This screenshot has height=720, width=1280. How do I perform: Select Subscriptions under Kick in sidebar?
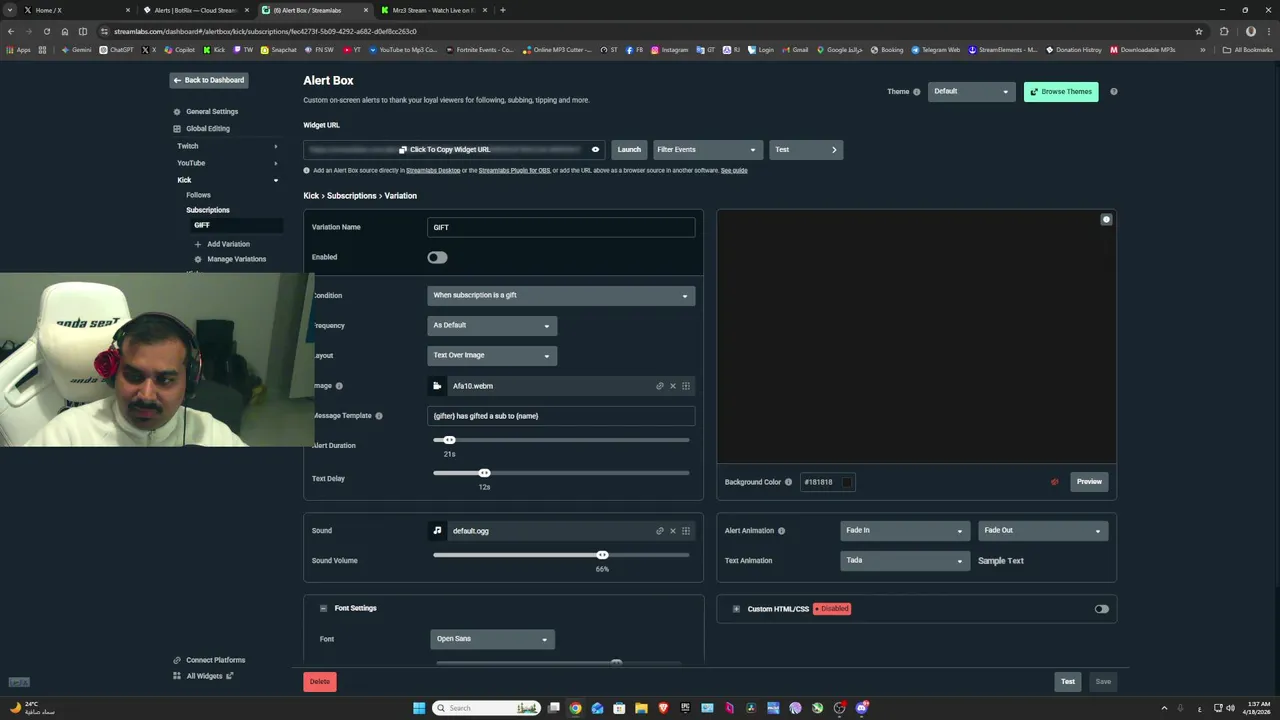208,210
